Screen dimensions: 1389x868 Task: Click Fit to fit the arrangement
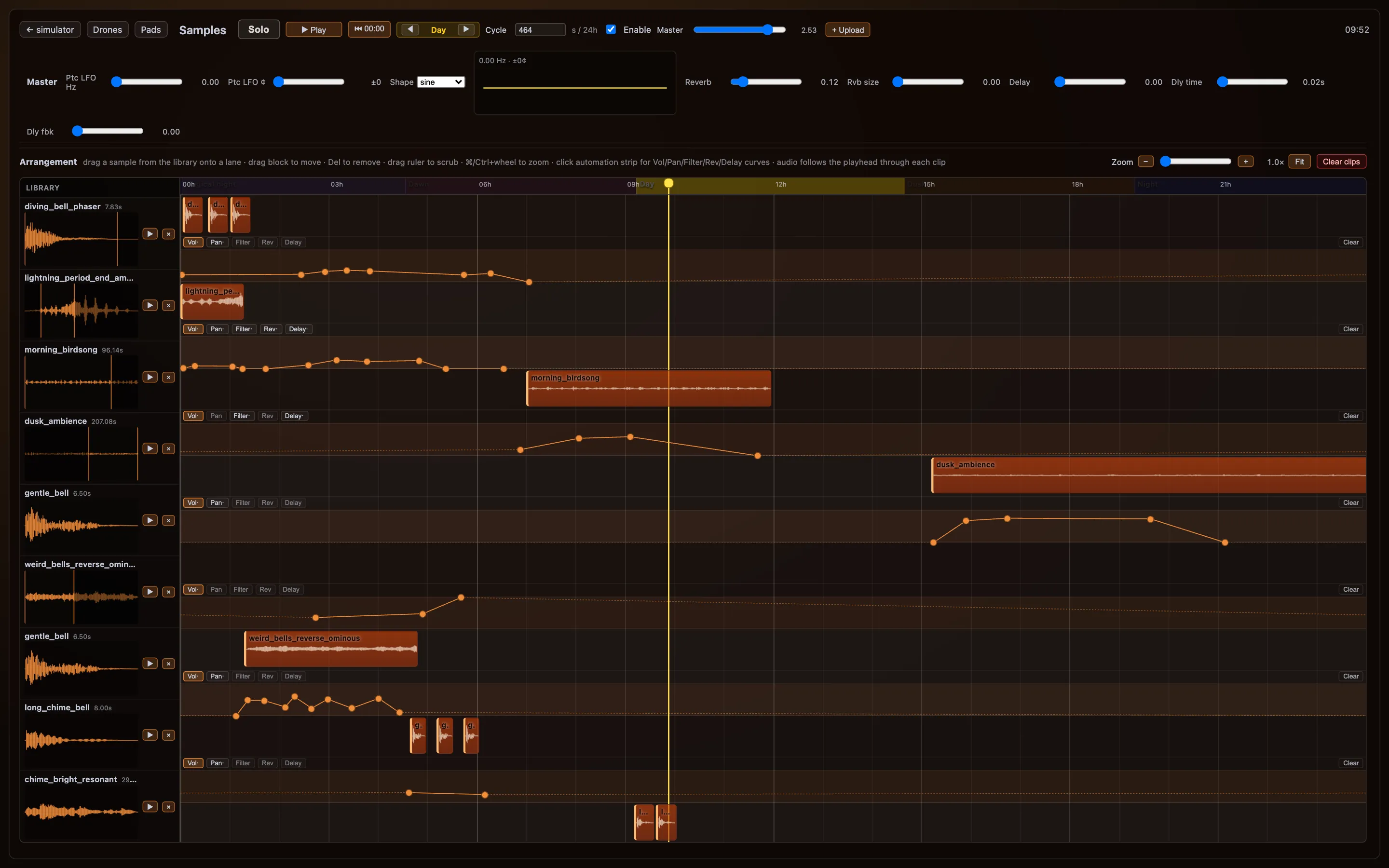(1299, 162)
